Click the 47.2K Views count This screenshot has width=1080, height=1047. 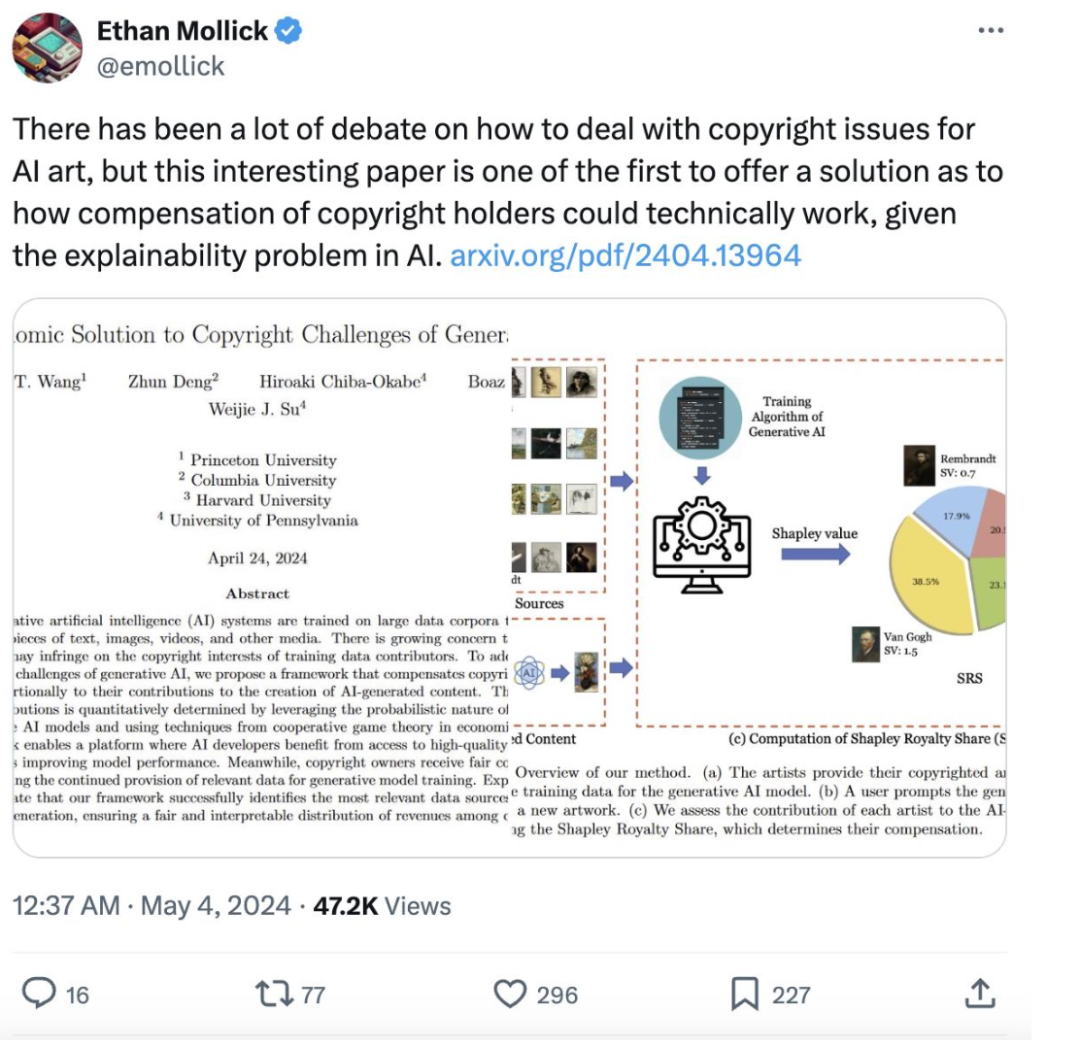point(382,905)
